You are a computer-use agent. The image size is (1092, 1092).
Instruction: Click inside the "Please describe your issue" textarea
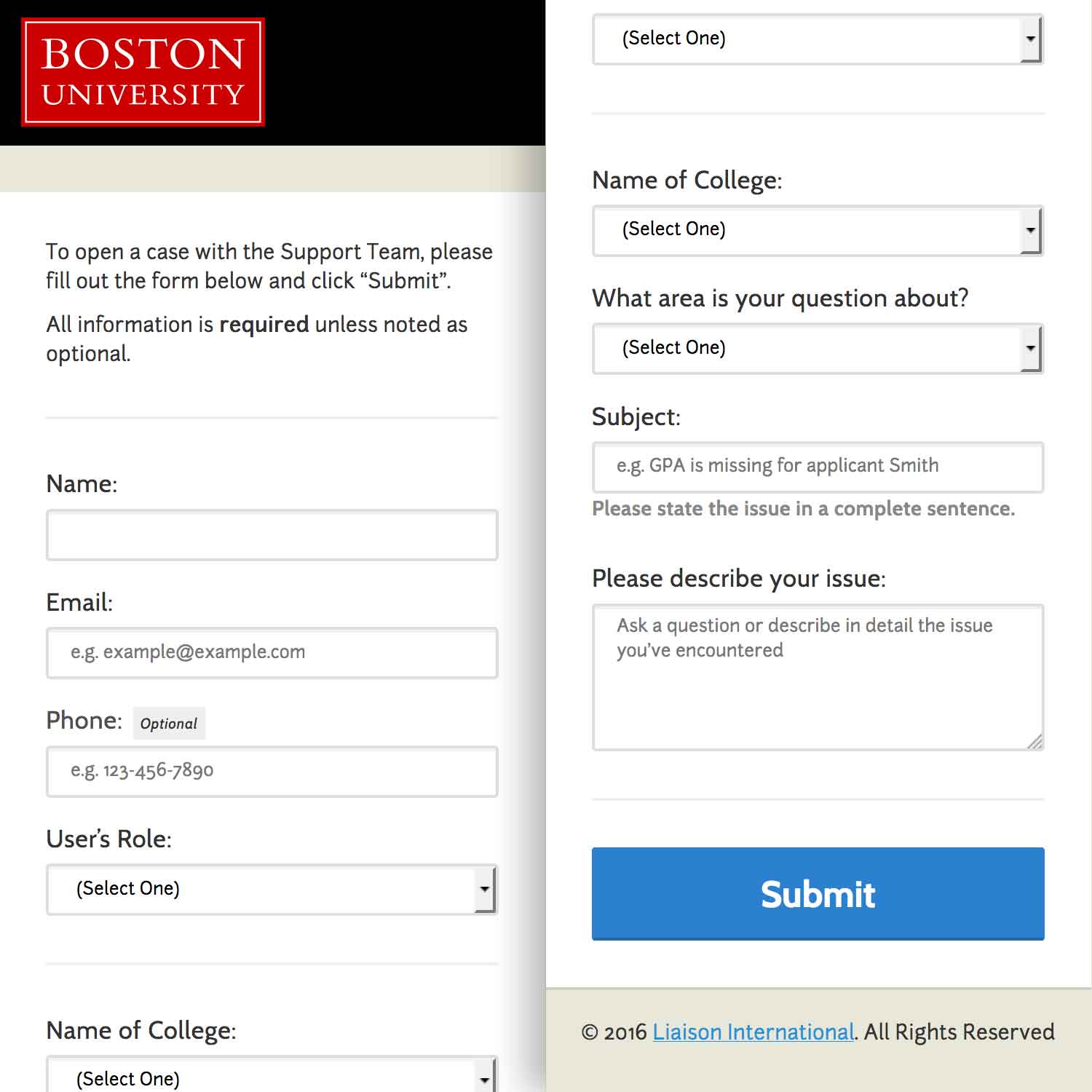click(818, 692)
